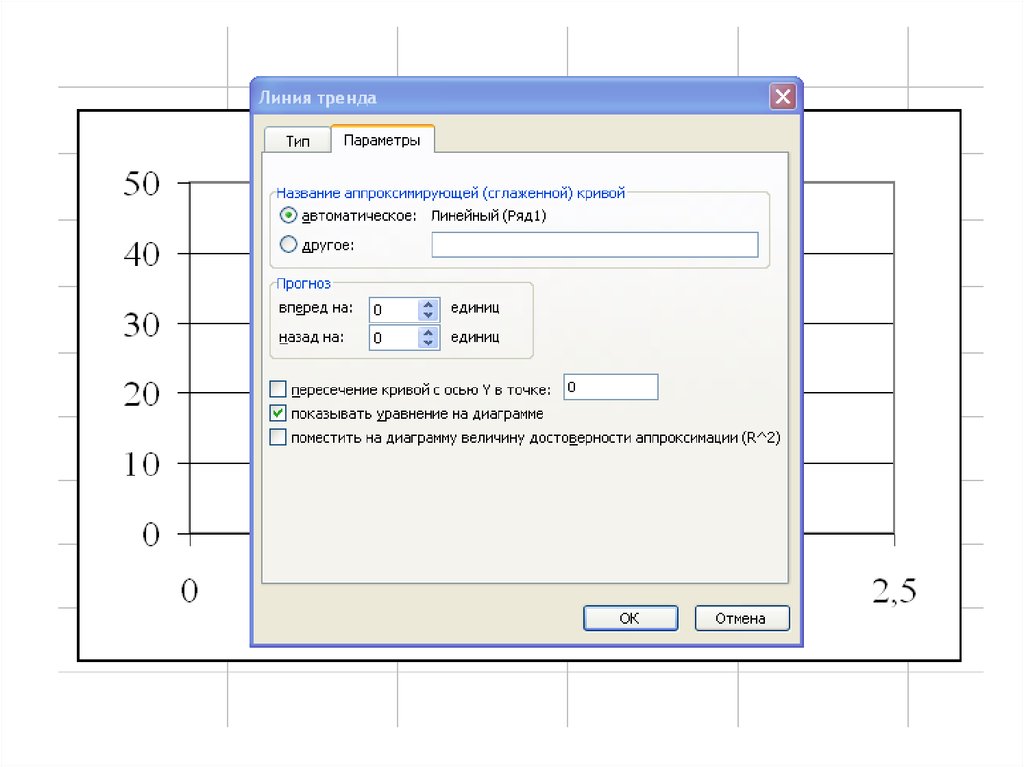Click the Отмена button
Viewport: 1024px width, 767px height.
[741, 618]
